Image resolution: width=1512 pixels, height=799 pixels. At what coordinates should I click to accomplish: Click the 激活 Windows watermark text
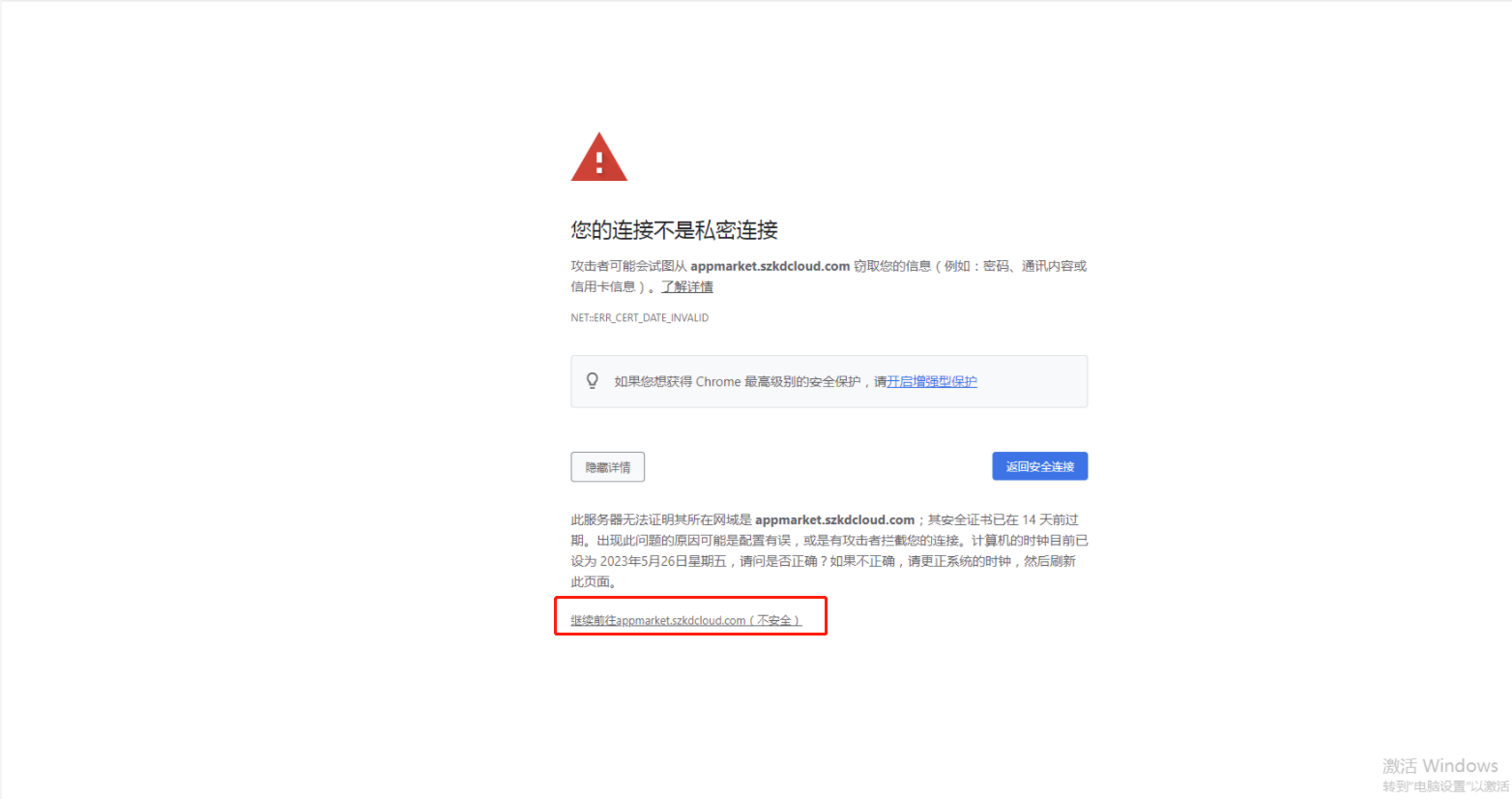1439,766
